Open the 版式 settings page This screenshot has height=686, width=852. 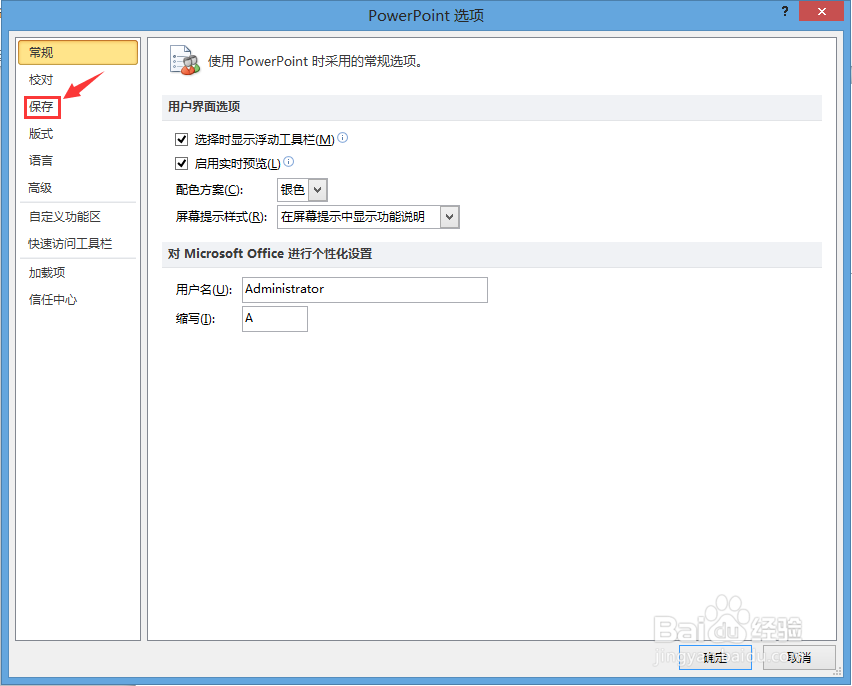click(x=41, y=133)
